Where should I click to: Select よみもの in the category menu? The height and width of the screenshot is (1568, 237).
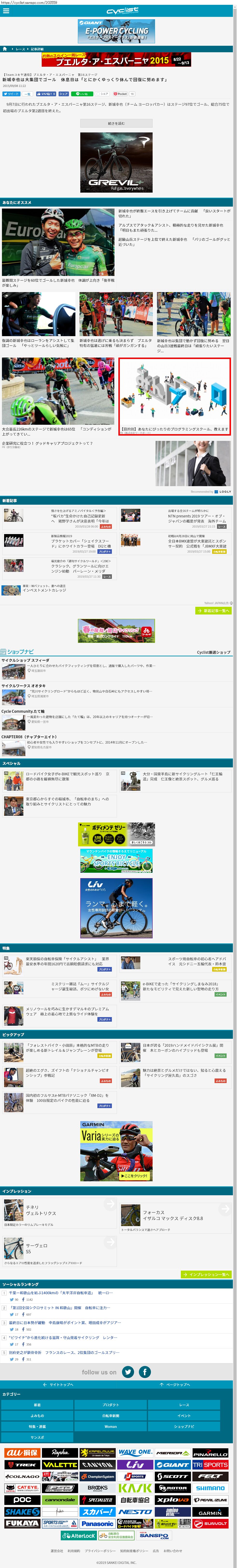(x=37, y=1416)
